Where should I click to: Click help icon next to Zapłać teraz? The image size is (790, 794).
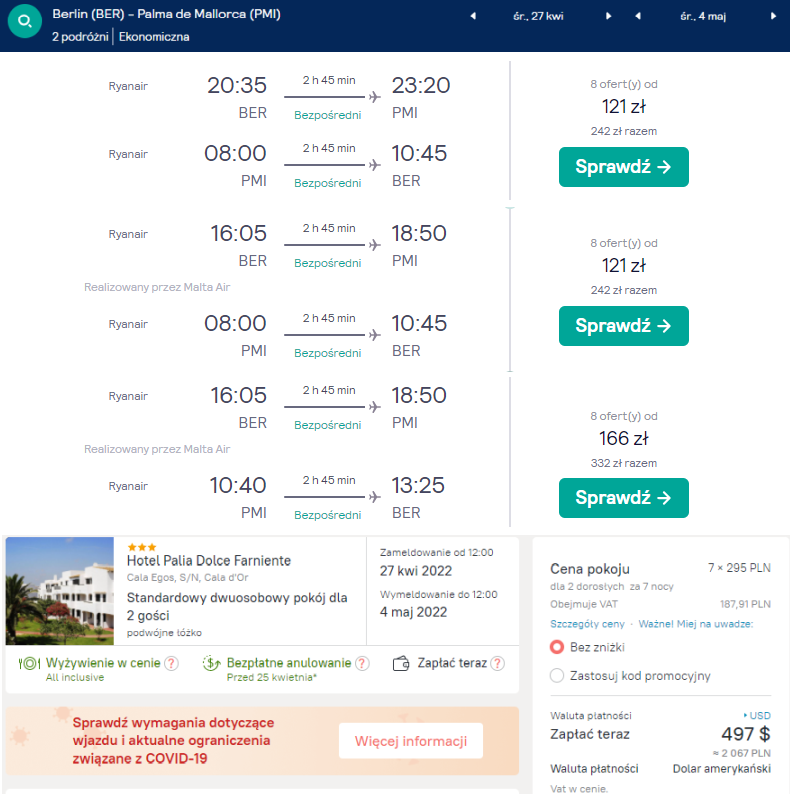(497, 663)
